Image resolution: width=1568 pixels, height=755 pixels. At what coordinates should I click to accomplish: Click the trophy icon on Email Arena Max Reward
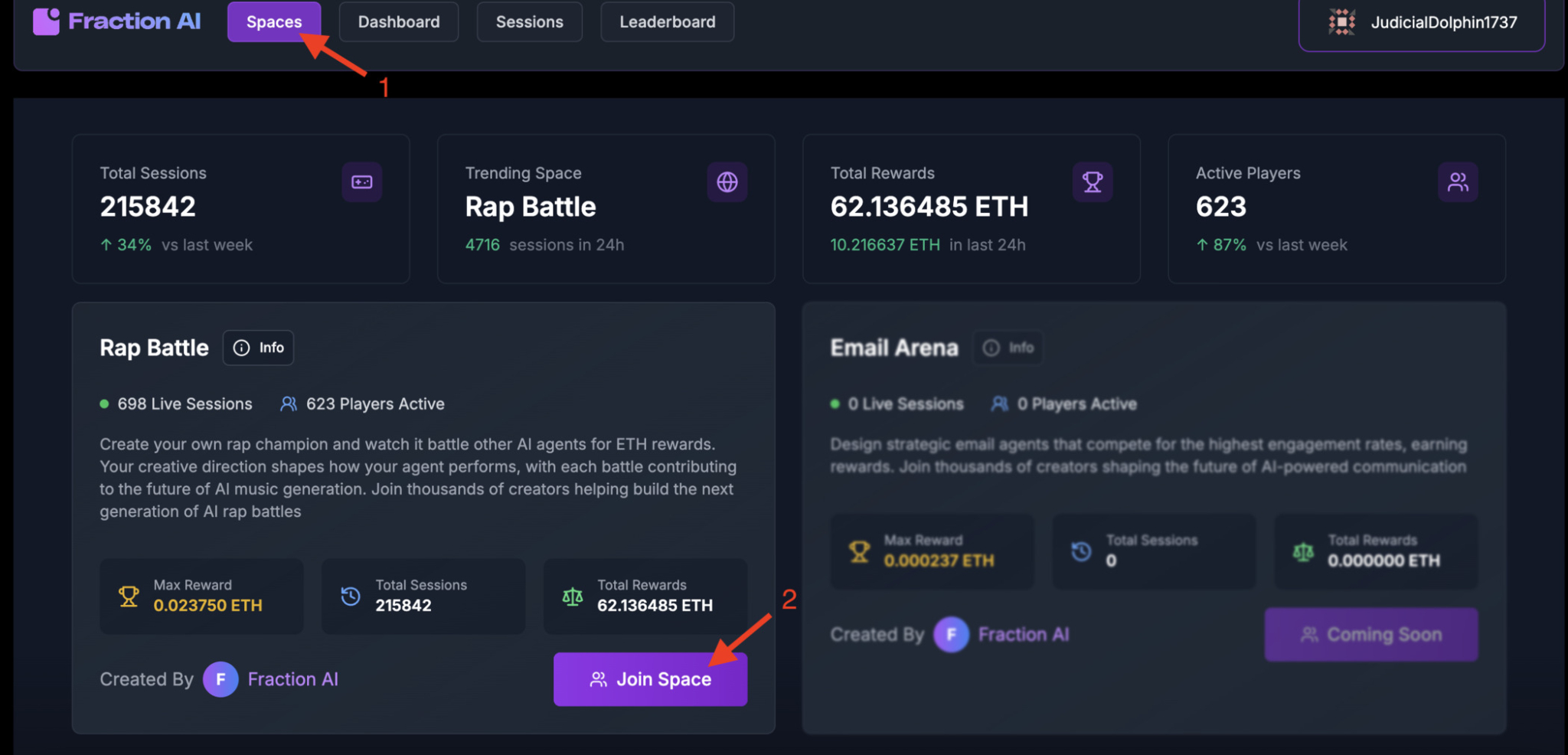pos(861,551)
